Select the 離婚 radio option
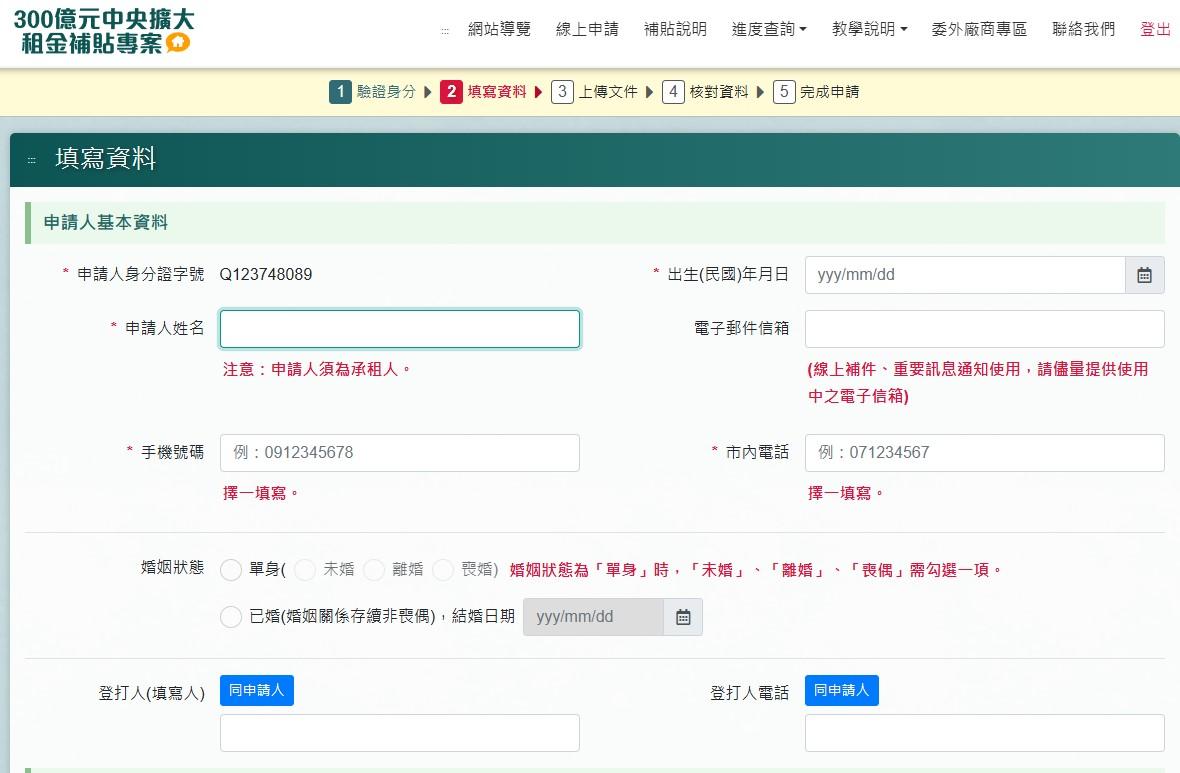This screenshot has height=773, width=1180. pyautogui.click(x=374, y=571)
